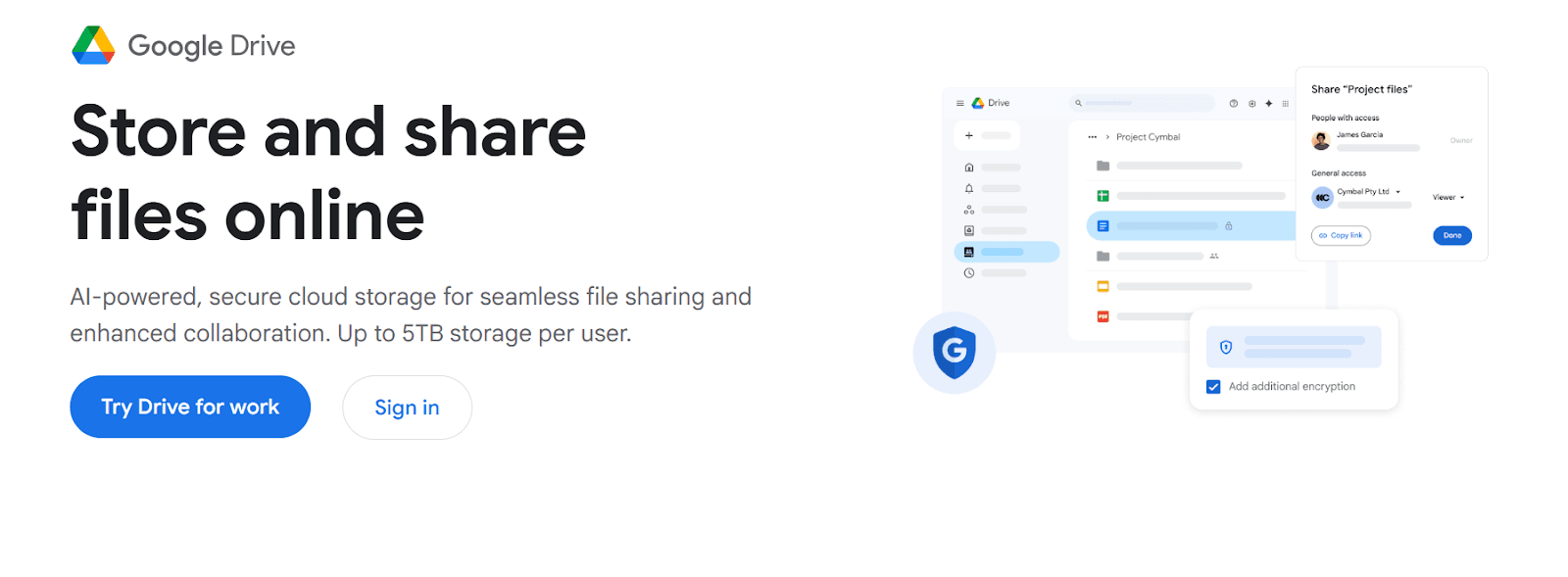This screenshot has width=1568, height=577.
Task: Open the settings gear icon in mockup
Action: coord(1251,103)
